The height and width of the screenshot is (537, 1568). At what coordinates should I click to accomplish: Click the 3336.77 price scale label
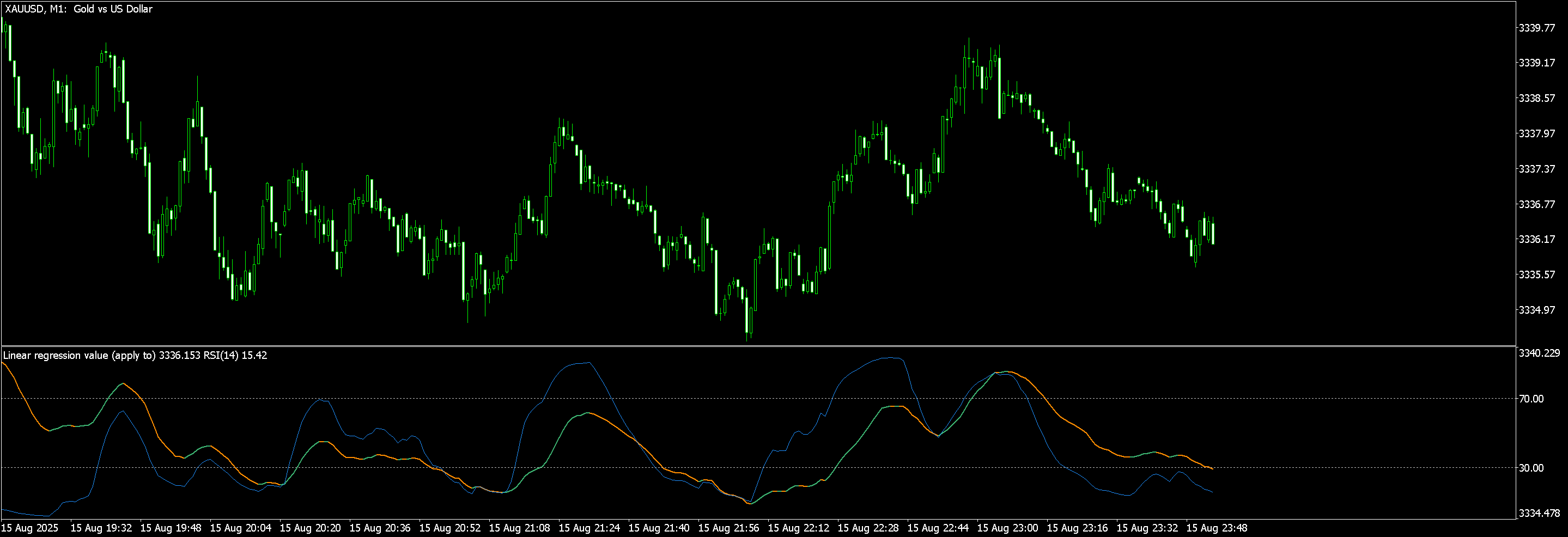(x=1537, y=204)
